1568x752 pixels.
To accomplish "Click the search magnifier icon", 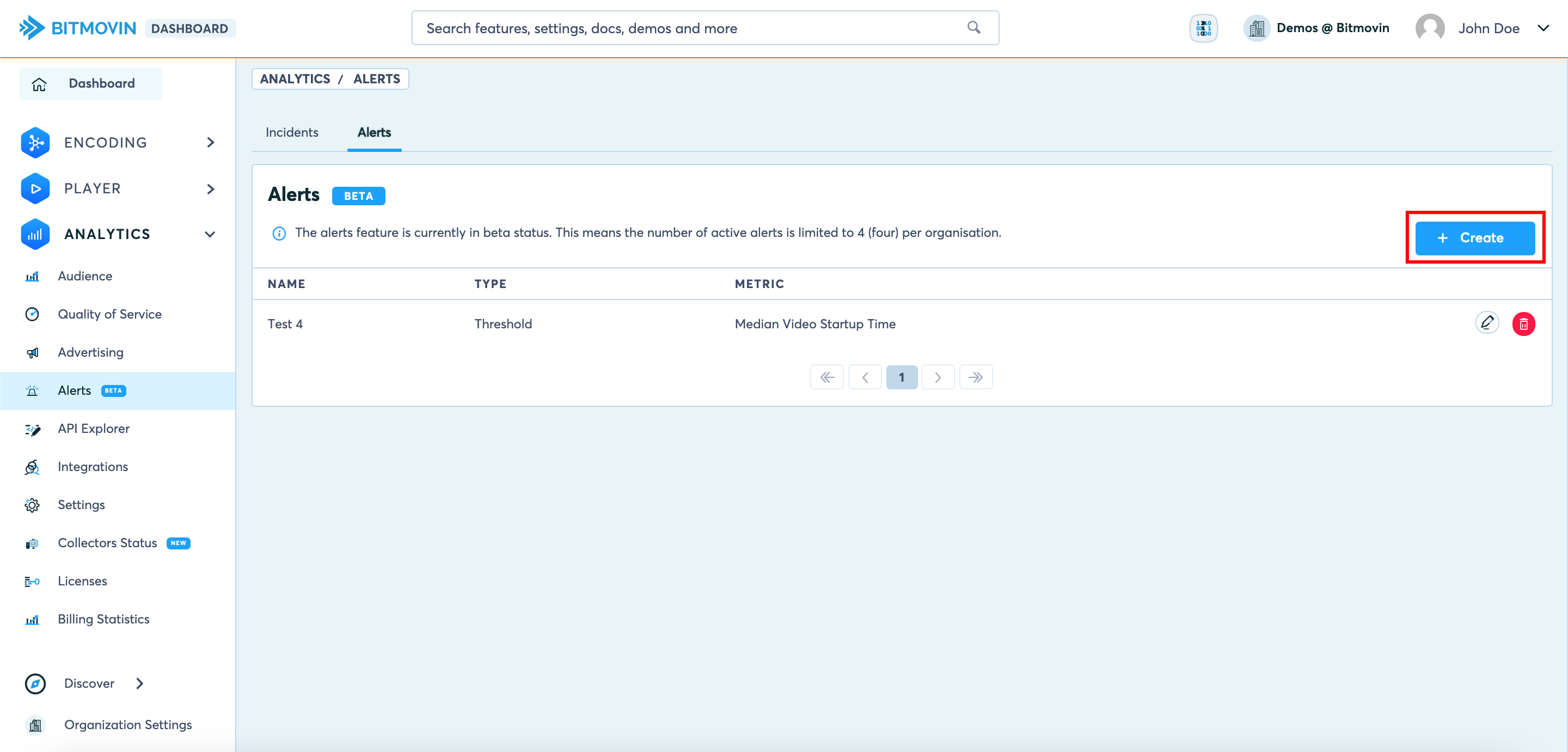I will coord(973,27).
